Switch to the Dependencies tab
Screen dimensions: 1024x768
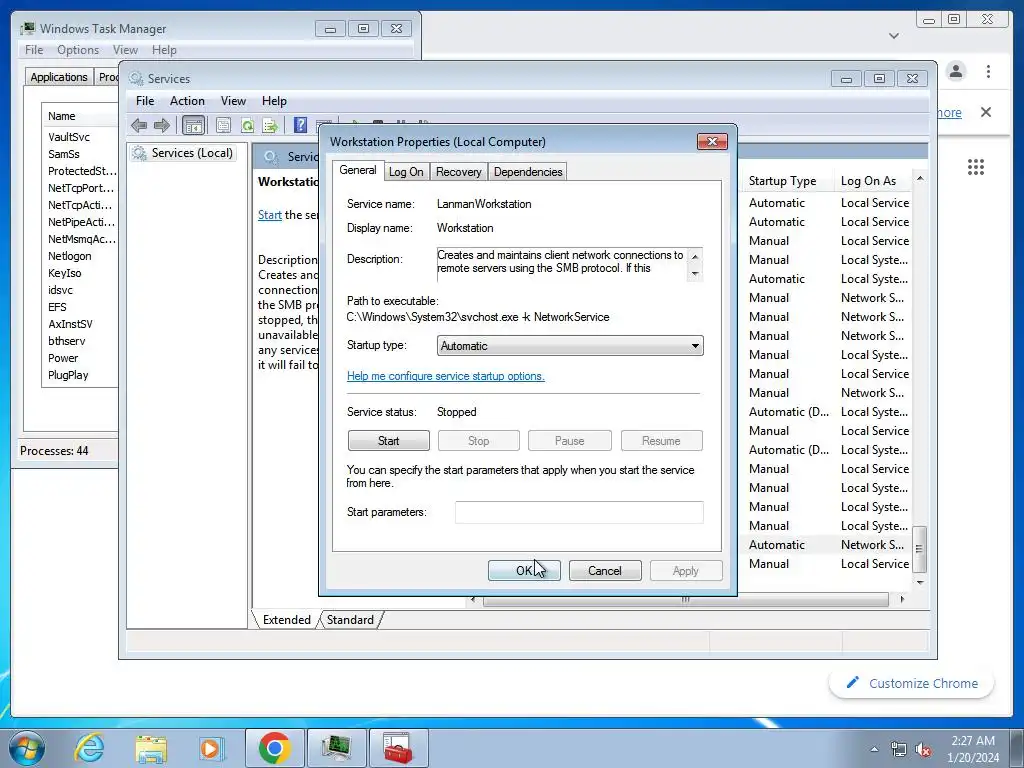point(528,172)
